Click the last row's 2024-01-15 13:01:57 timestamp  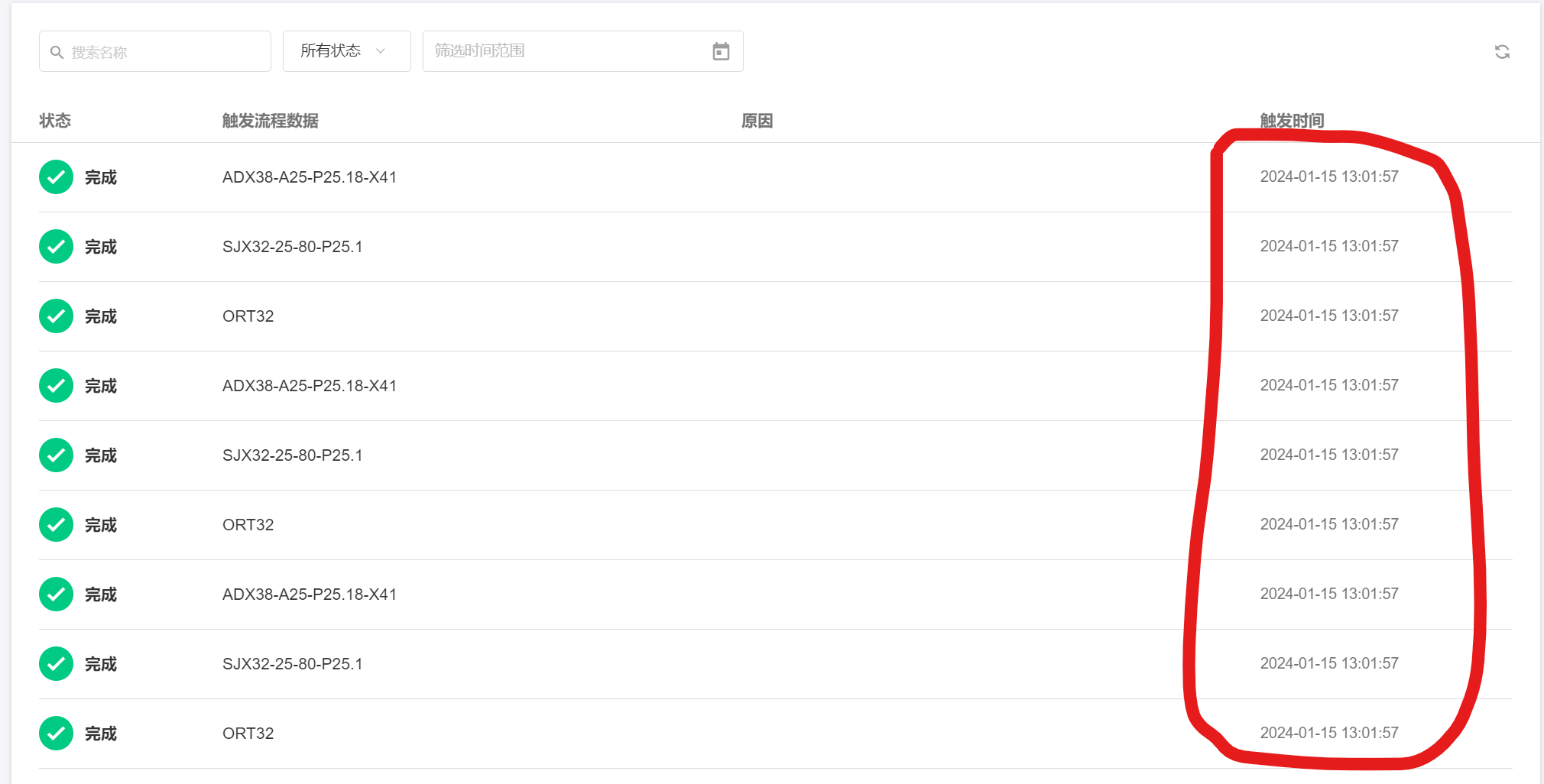(x=1329, y=733)
